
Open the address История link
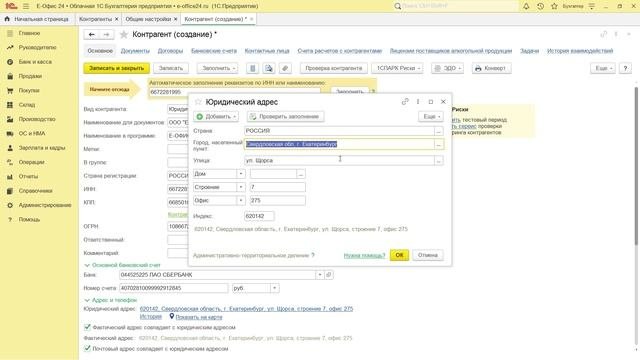pyautogui.click(x=151, y=316)
